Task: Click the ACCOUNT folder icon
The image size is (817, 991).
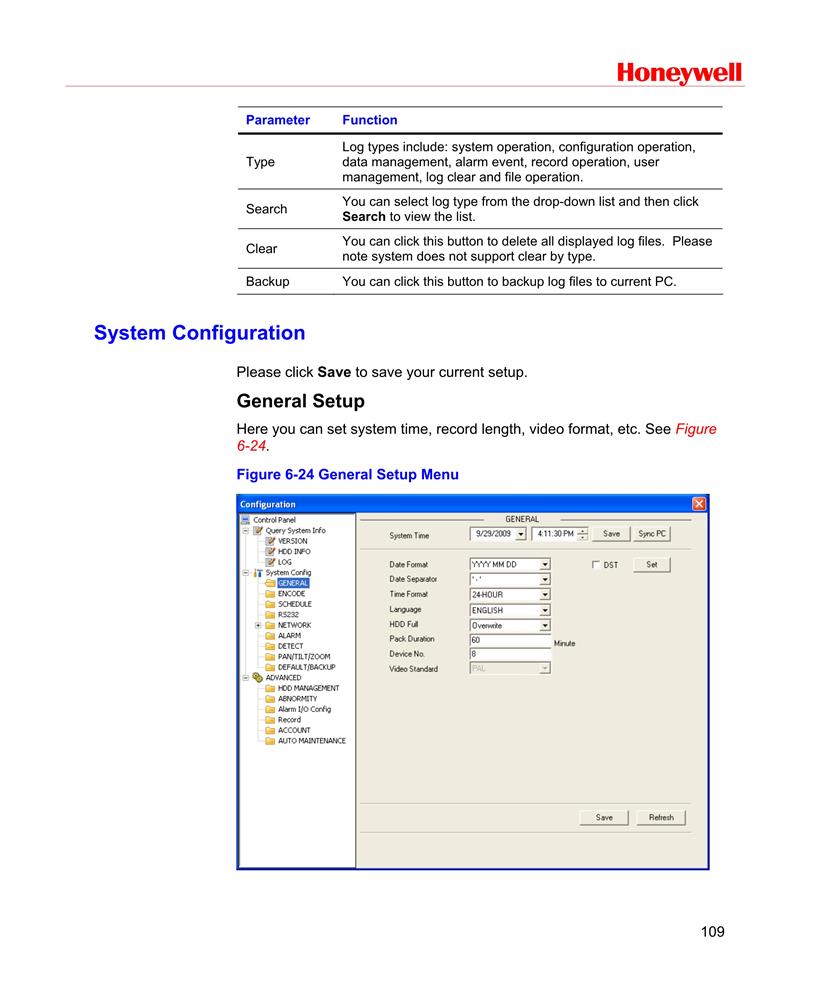Action: click(x=270, y=730)
